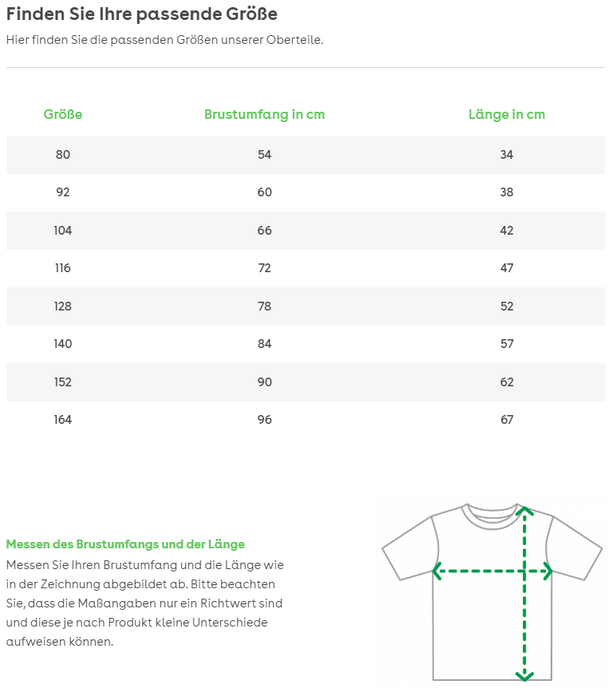612x700 pixels.
Task: Select size 128 in the size chart
Action: tap(63, 306)
